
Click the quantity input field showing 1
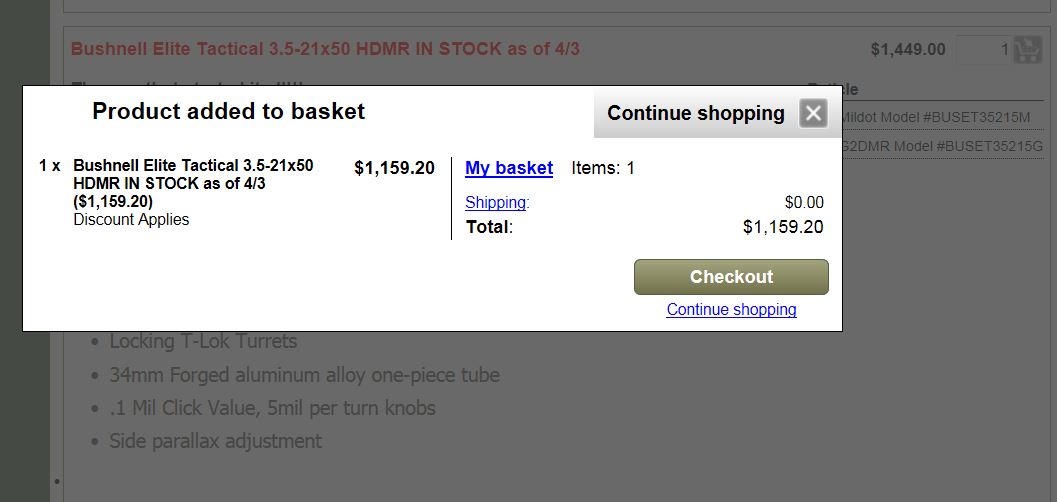[x=983, y=50]
